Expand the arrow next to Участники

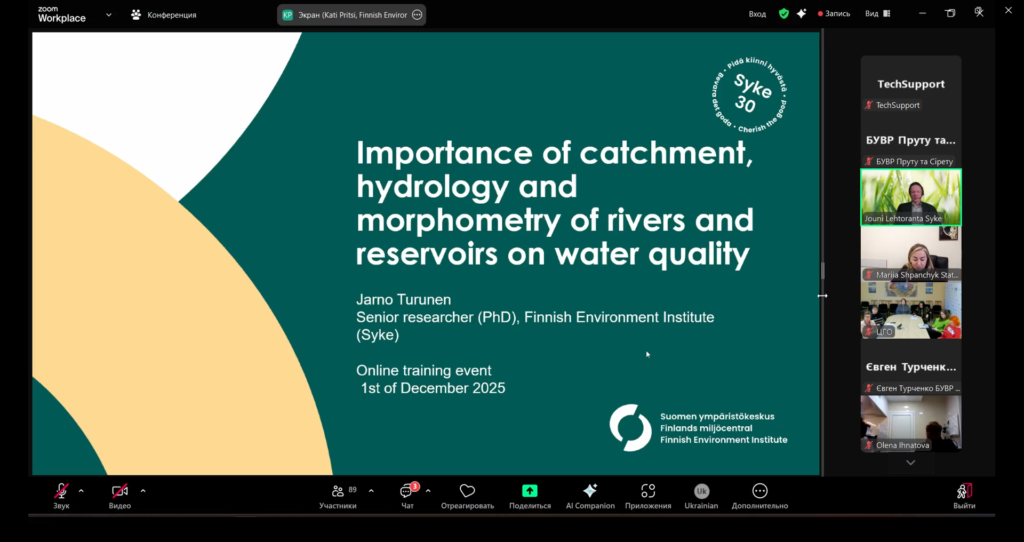tap(371, 491)
